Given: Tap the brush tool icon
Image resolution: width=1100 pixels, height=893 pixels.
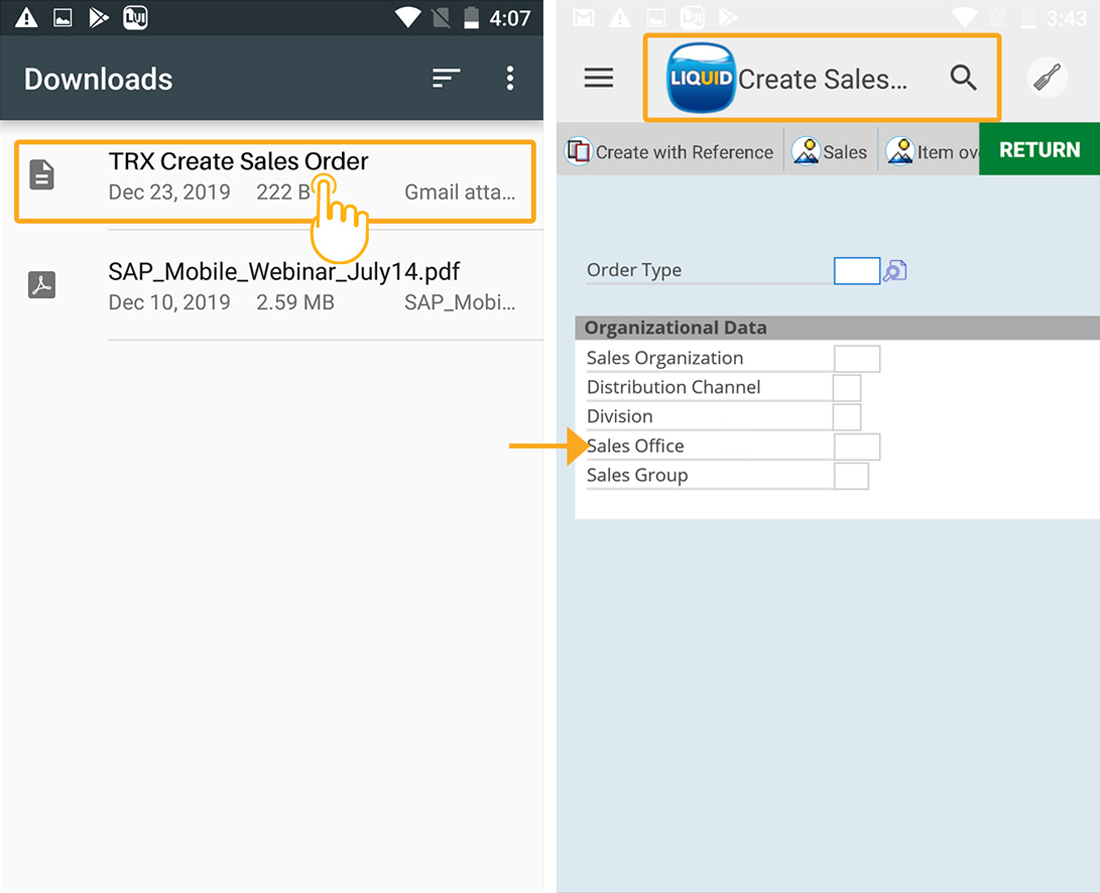Looking at the screenshot, I should pyautogui.click(x=1048, y=78).
